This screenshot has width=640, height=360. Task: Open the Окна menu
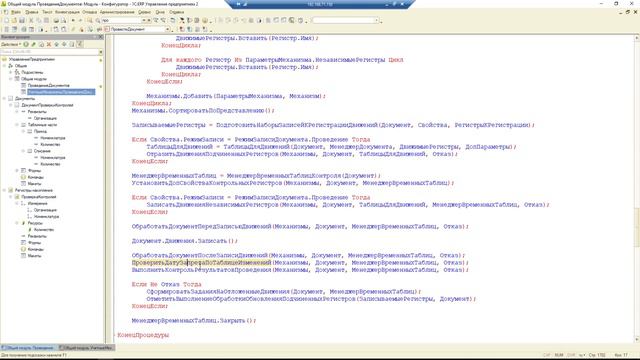coord(160,12)
